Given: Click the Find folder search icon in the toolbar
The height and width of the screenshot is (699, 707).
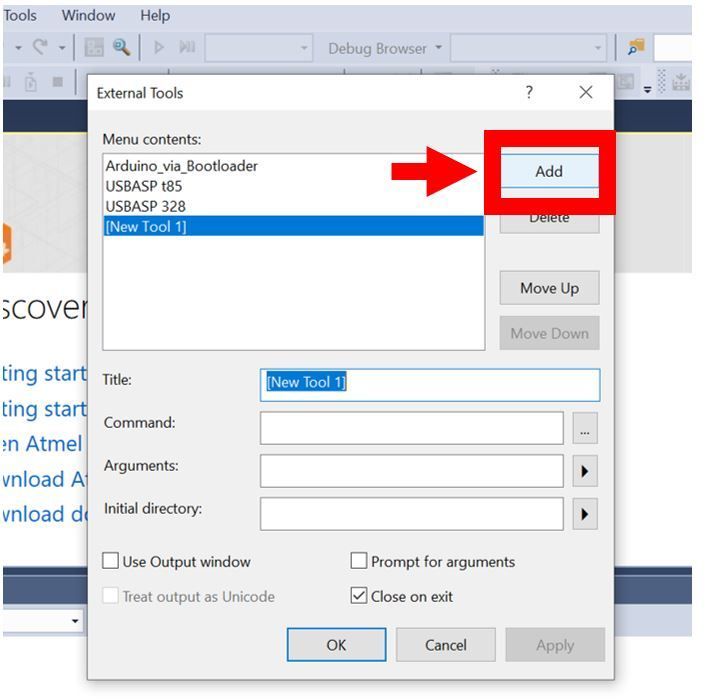Looking at the screenshot, I should pyautogui.click(x=636, y=47).
